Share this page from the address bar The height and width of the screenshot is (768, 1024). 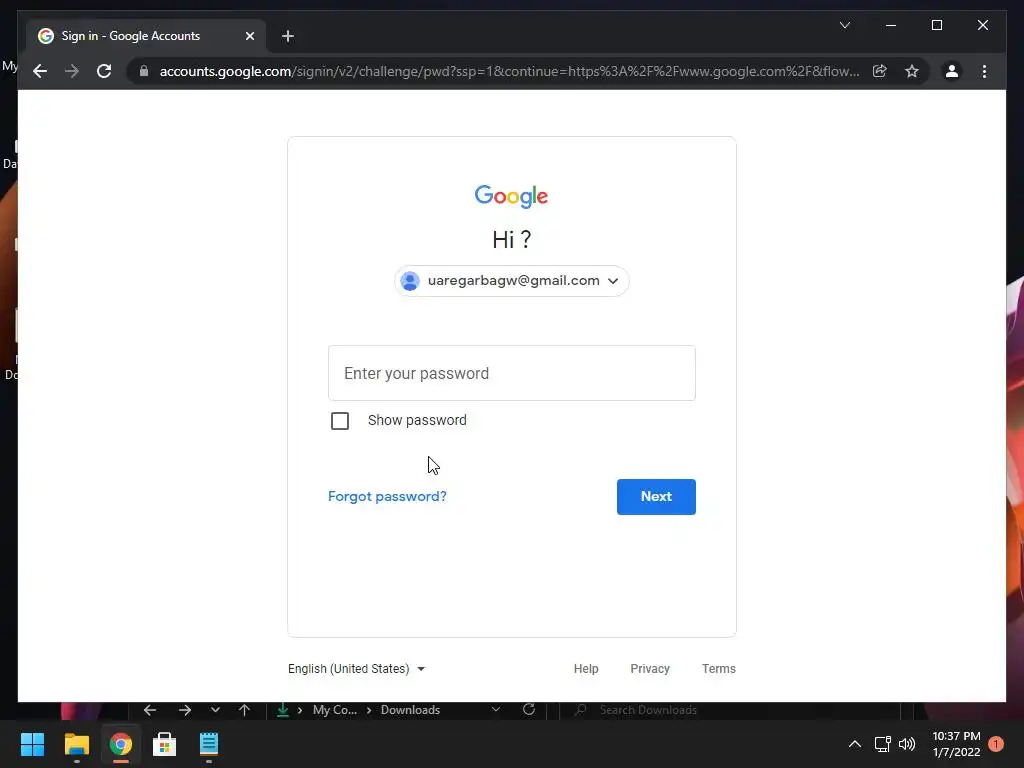(880, 71)
